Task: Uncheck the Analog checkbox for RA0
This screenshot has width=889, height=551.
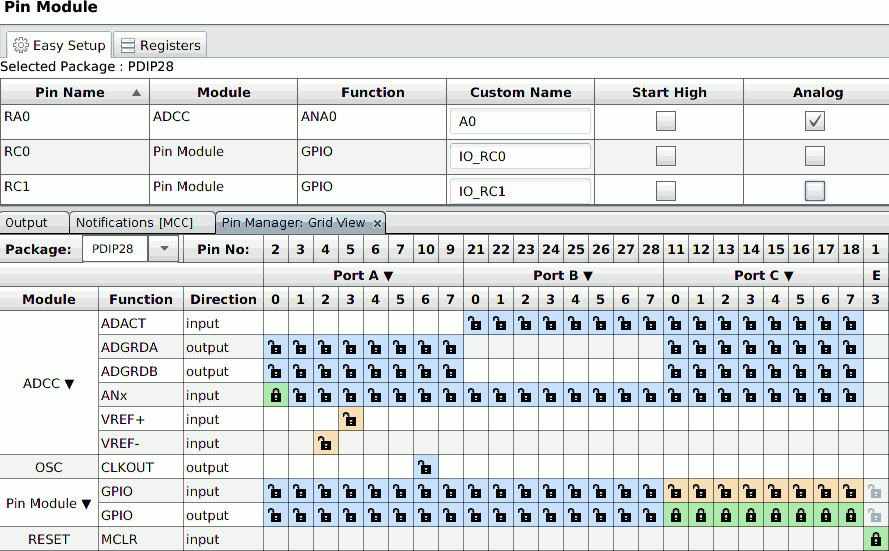Action: [x=815, y=121]
